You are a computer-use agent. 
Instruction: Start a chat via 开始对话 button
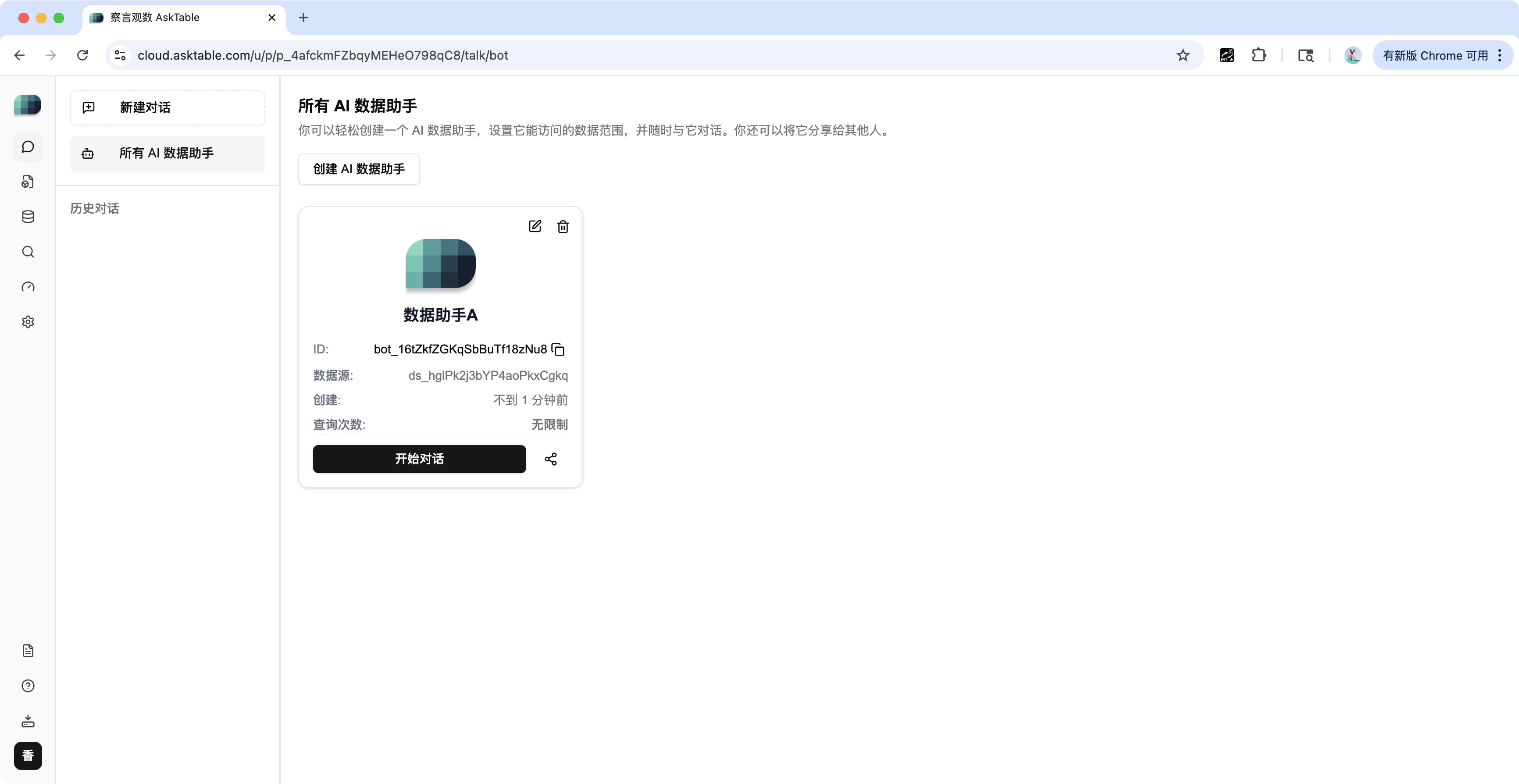(419, 459)
